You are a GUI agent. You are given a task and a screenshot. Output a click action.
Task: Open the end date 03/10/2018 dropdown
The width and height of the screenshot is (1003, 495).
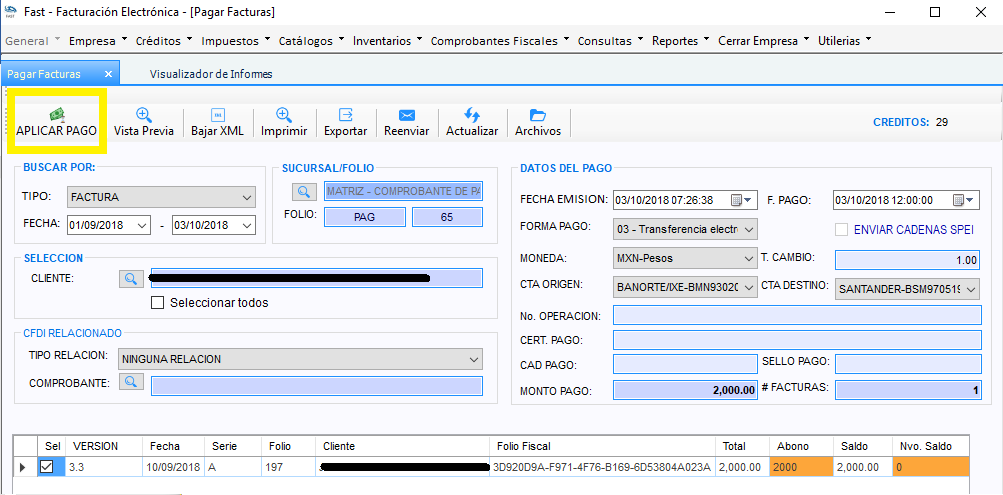coord(247,225)
